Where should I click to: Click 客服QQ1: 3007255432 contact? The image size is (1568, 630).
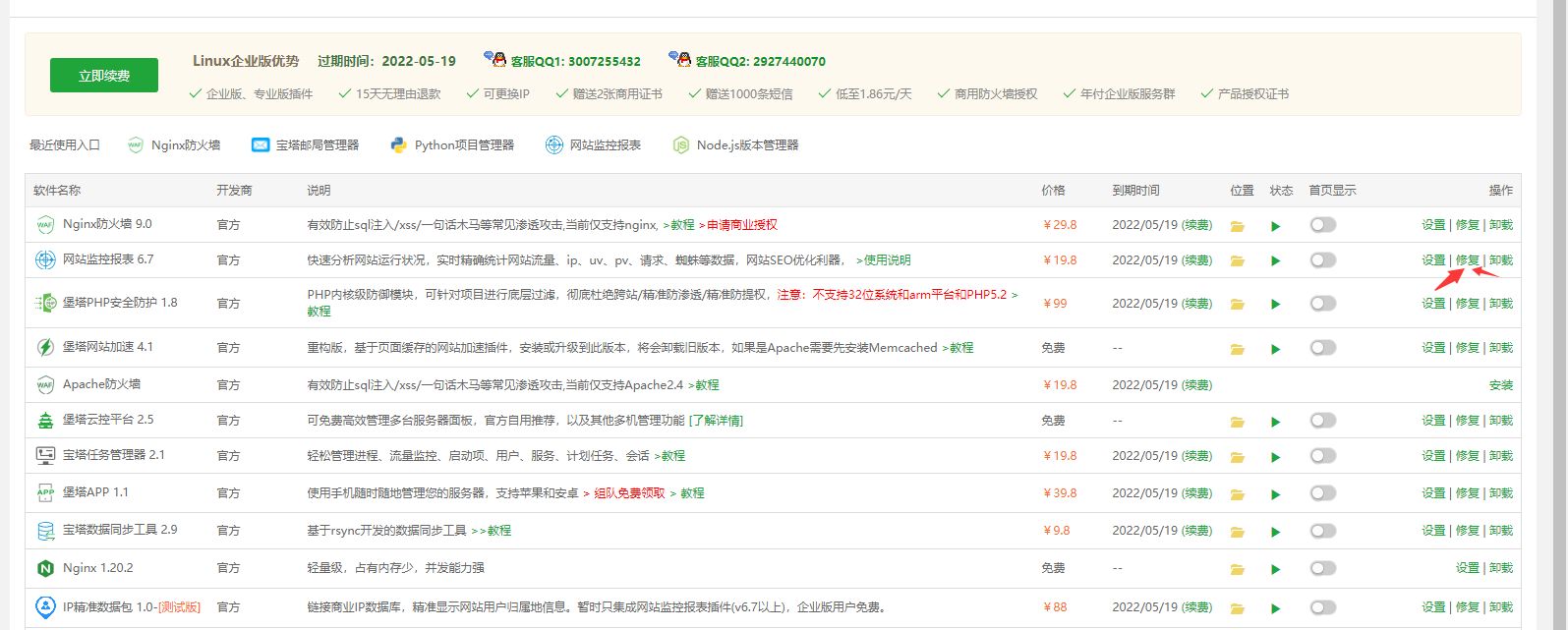562,60
